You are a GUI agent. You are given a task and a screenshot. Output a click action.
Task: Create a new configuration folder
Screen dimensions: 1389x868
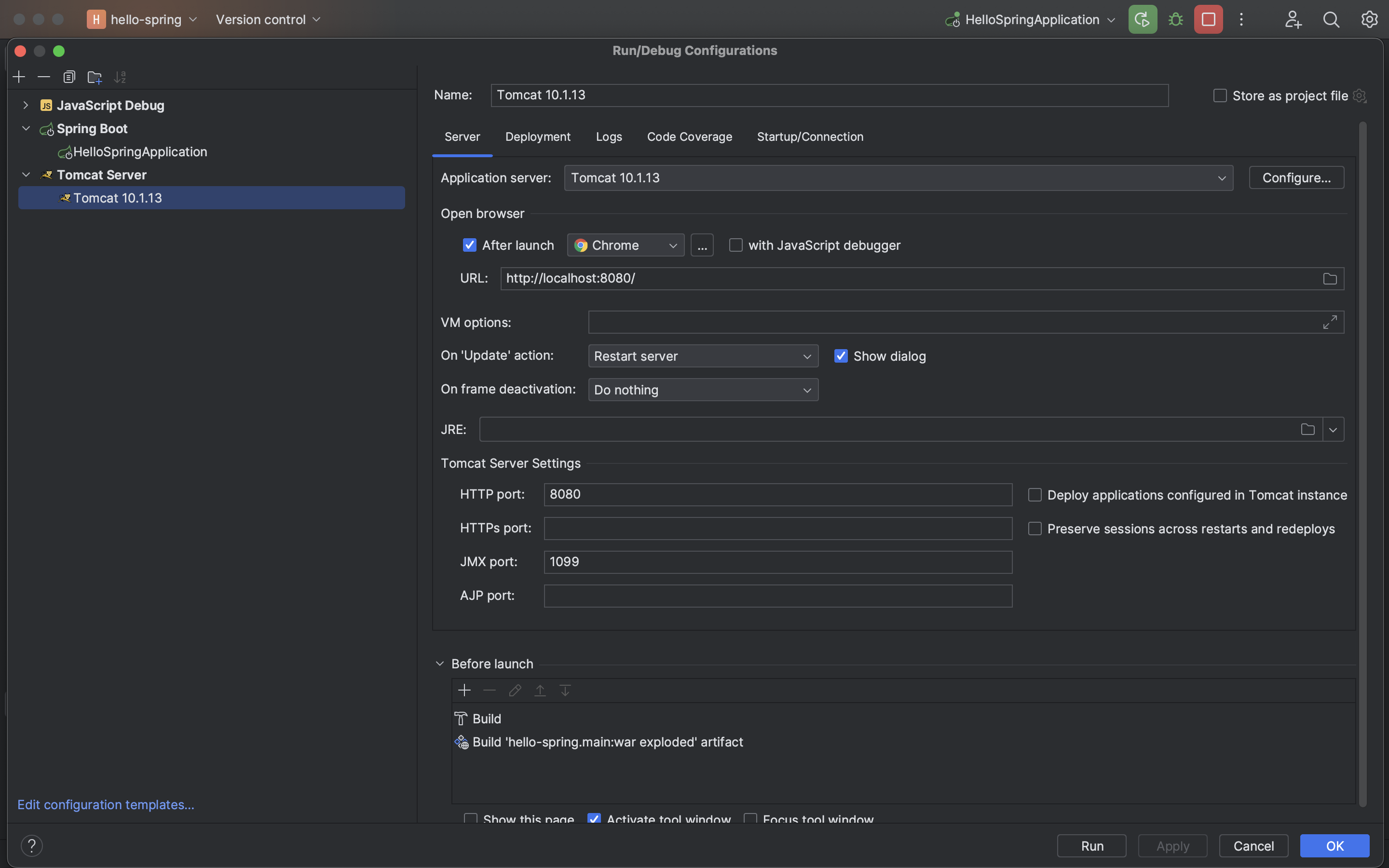(x=95, y=77)
